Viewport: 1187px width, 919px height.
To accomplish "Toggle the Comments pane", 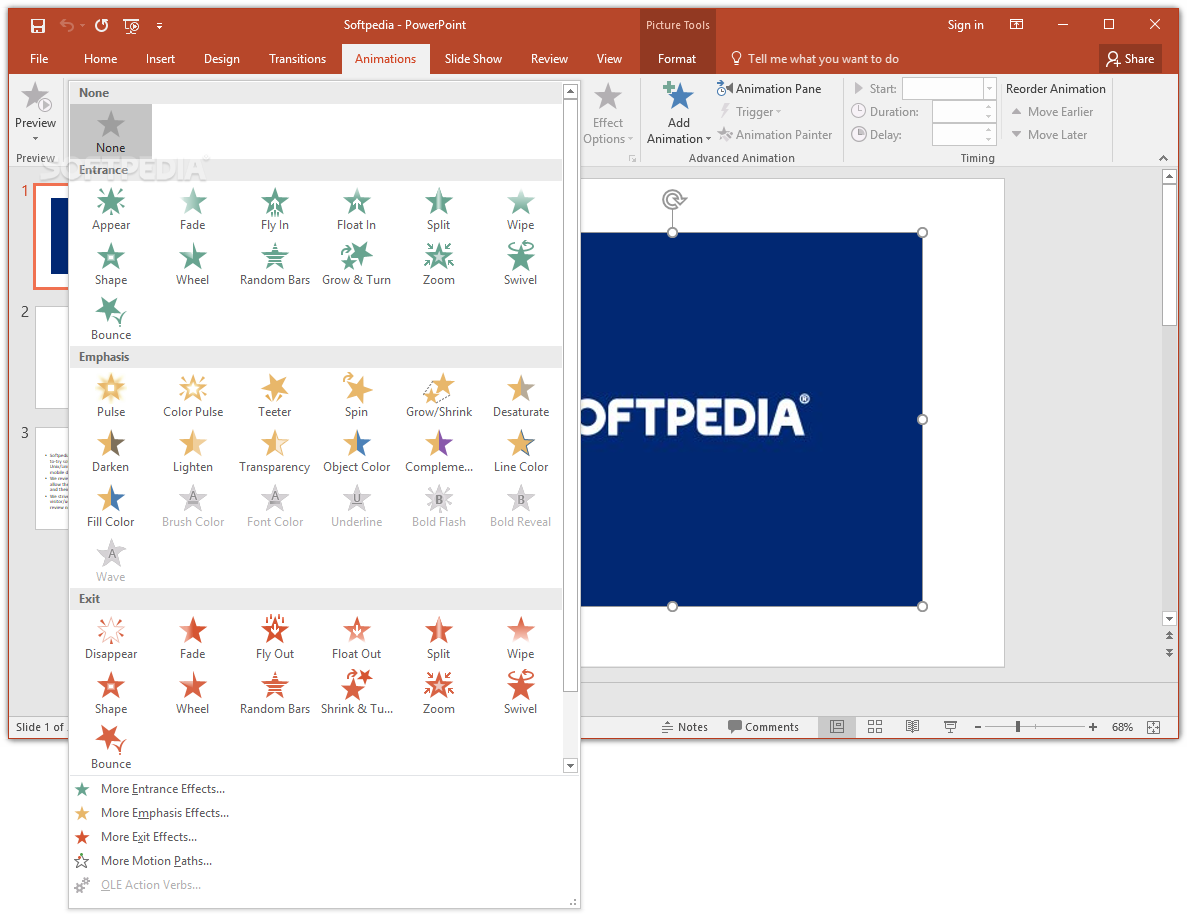I will pyautogui.click(x=763, y=727).
